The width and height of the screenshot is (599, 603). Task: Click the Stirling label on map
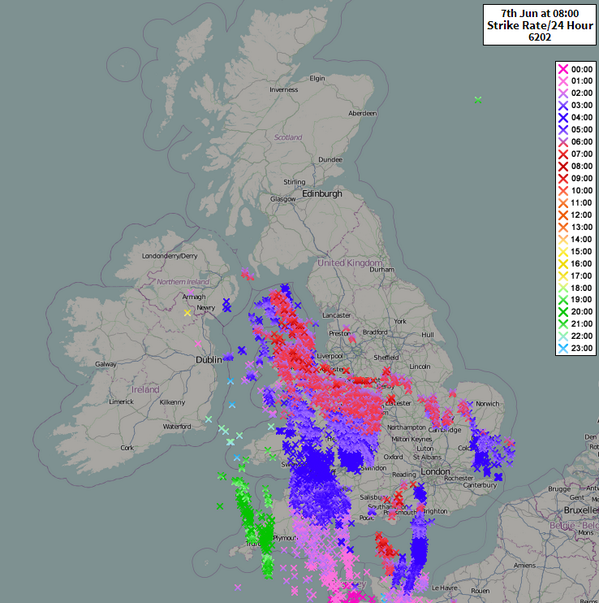click(295, 182)
